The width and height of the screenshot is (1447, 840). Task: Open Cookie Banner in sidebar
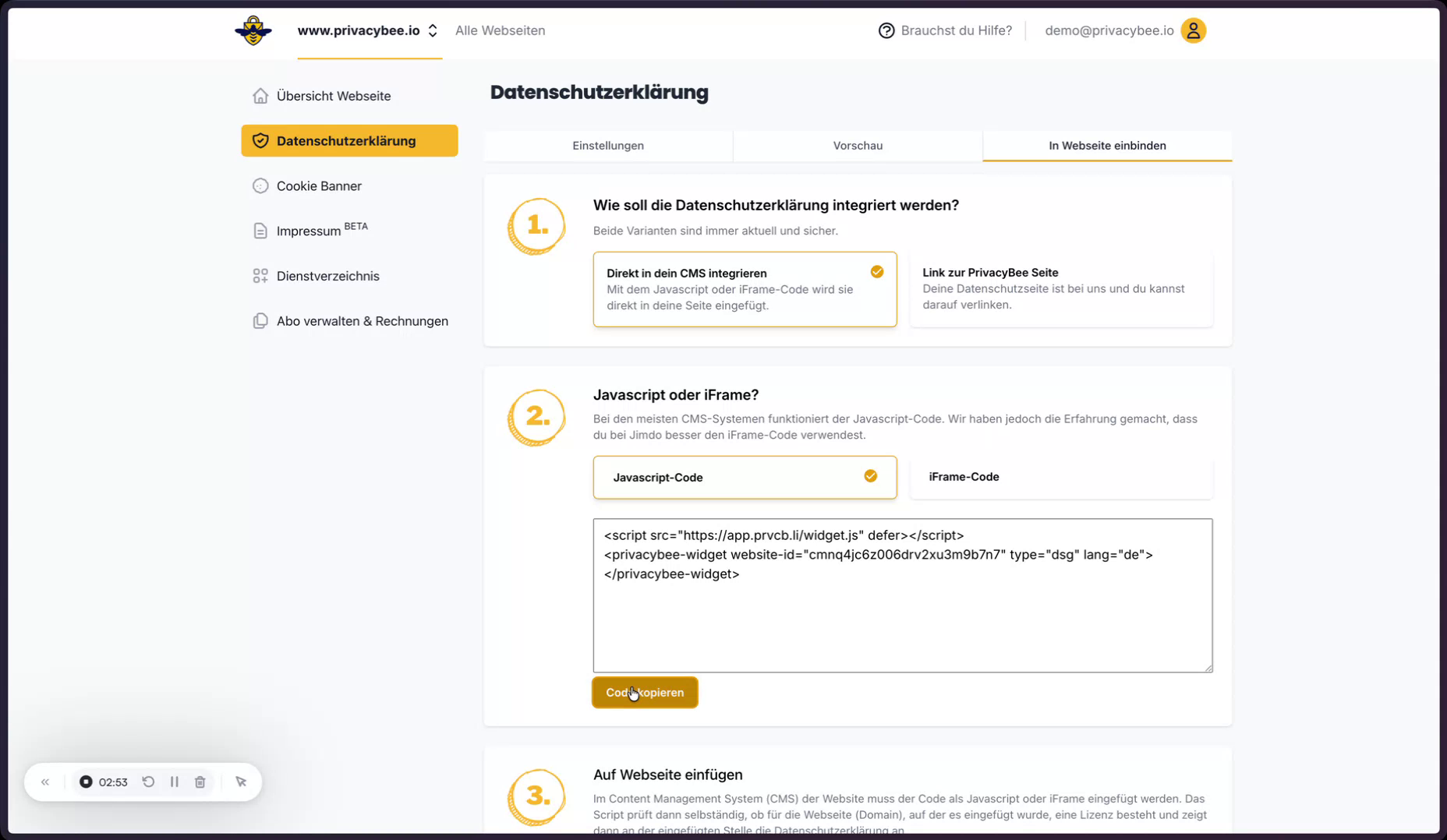click(x=349, y=186)
